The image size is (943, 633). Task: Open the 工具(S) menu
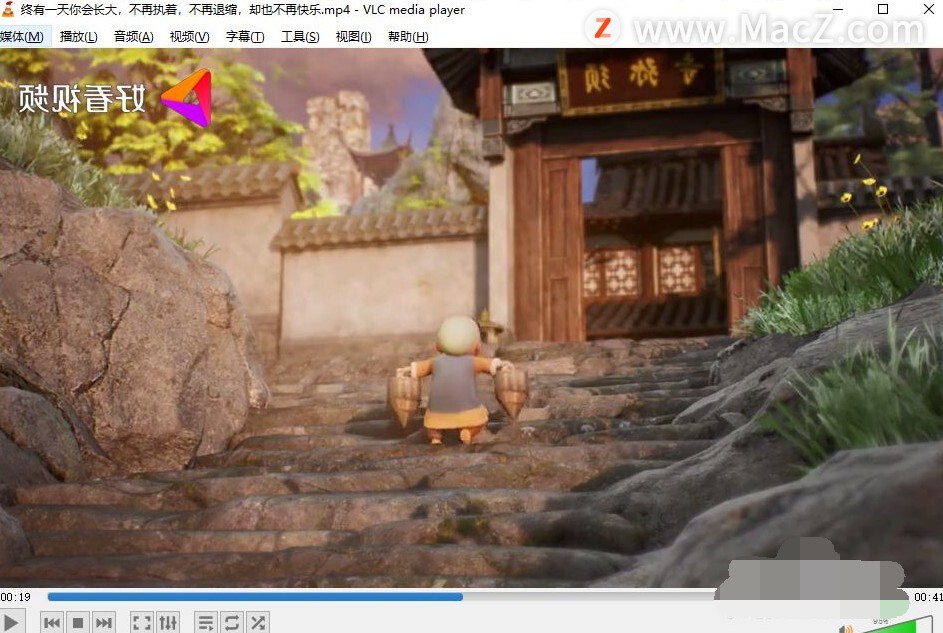pyautogui.click(x=300, y=37)
